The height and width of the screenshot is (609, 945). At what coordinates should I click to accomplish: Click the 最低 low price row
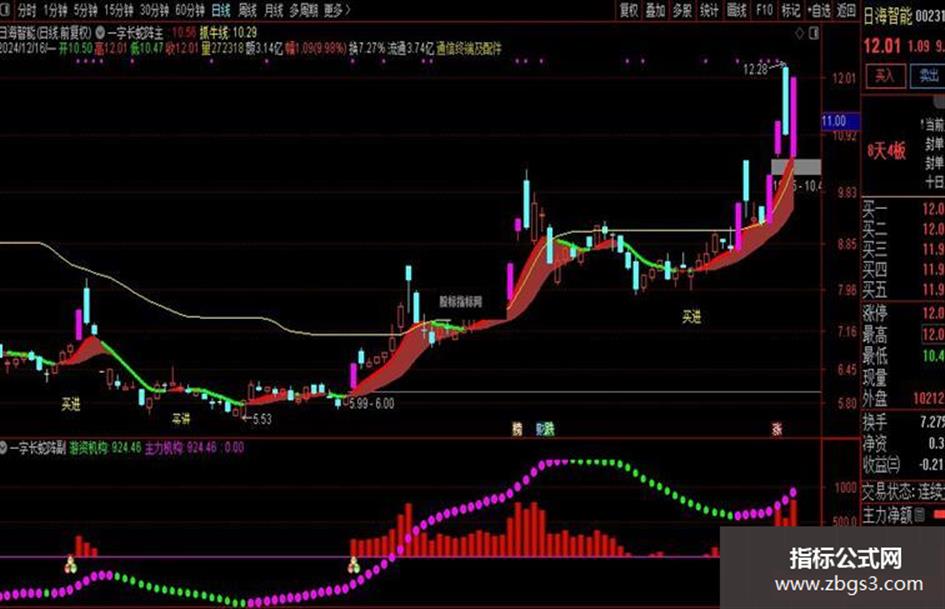903,356
